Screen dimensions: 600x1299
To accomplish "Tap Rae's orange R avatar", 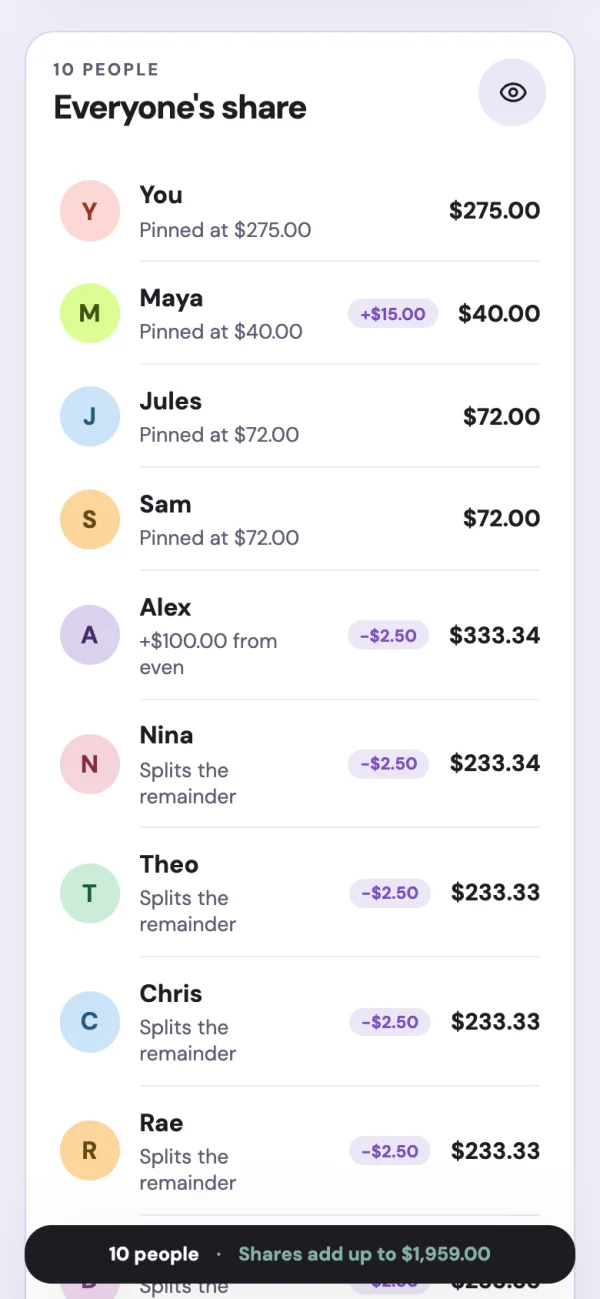I will [x=90, y=1151].
